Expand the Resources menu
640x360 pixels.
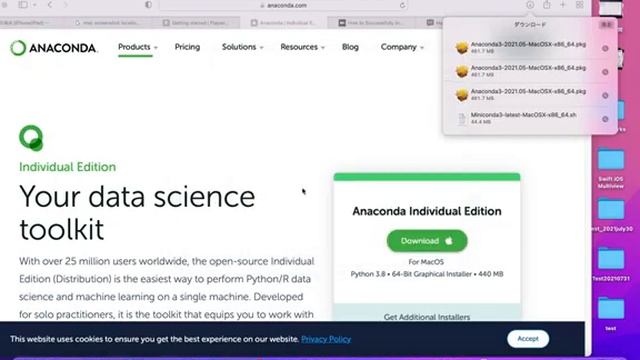(x=302, y=47)
